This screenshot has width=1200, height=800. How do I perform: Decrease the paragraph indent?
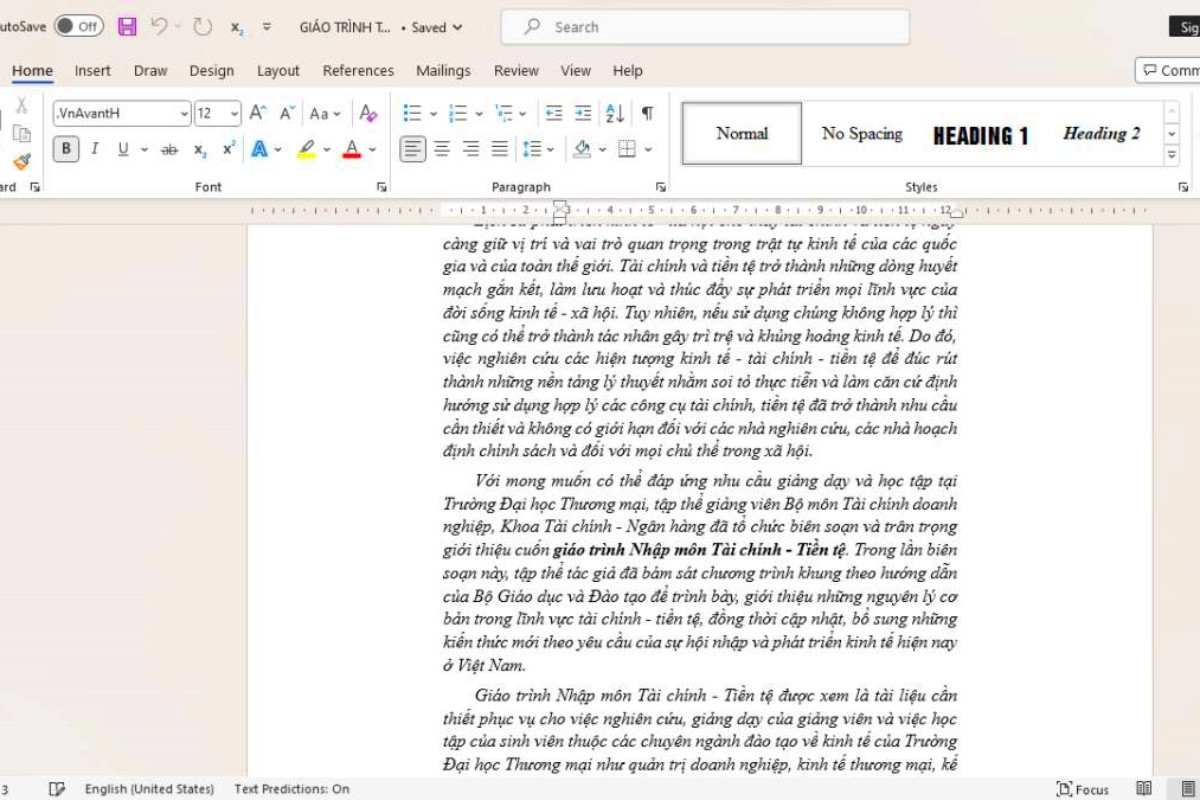click(x=554, y=113)
